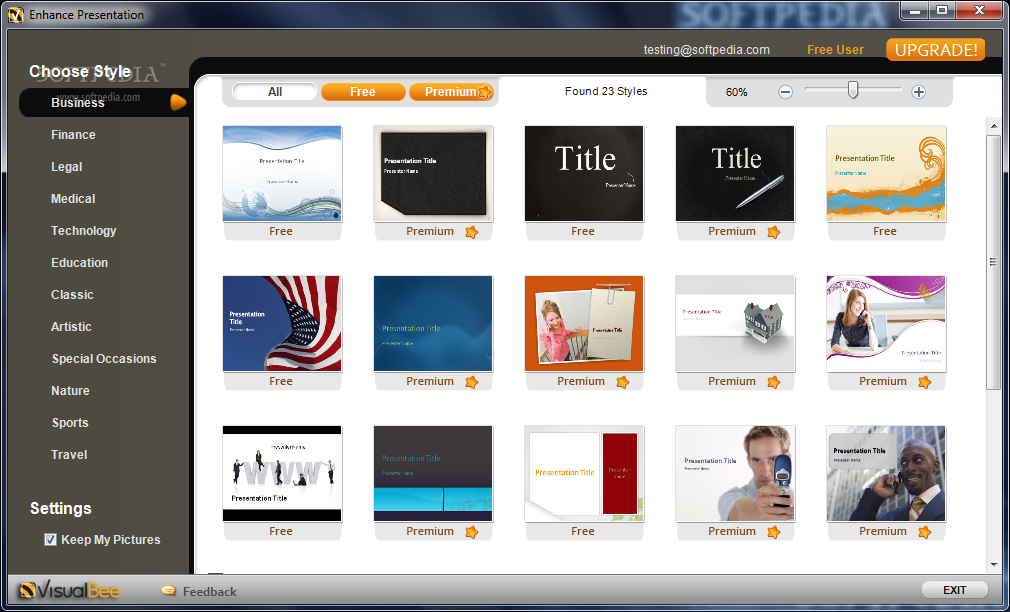Select the black paper Presentation Title thumbnail
Viewport: 1010px width, 612px height.
pyautogui.click(x=433, y=174)
